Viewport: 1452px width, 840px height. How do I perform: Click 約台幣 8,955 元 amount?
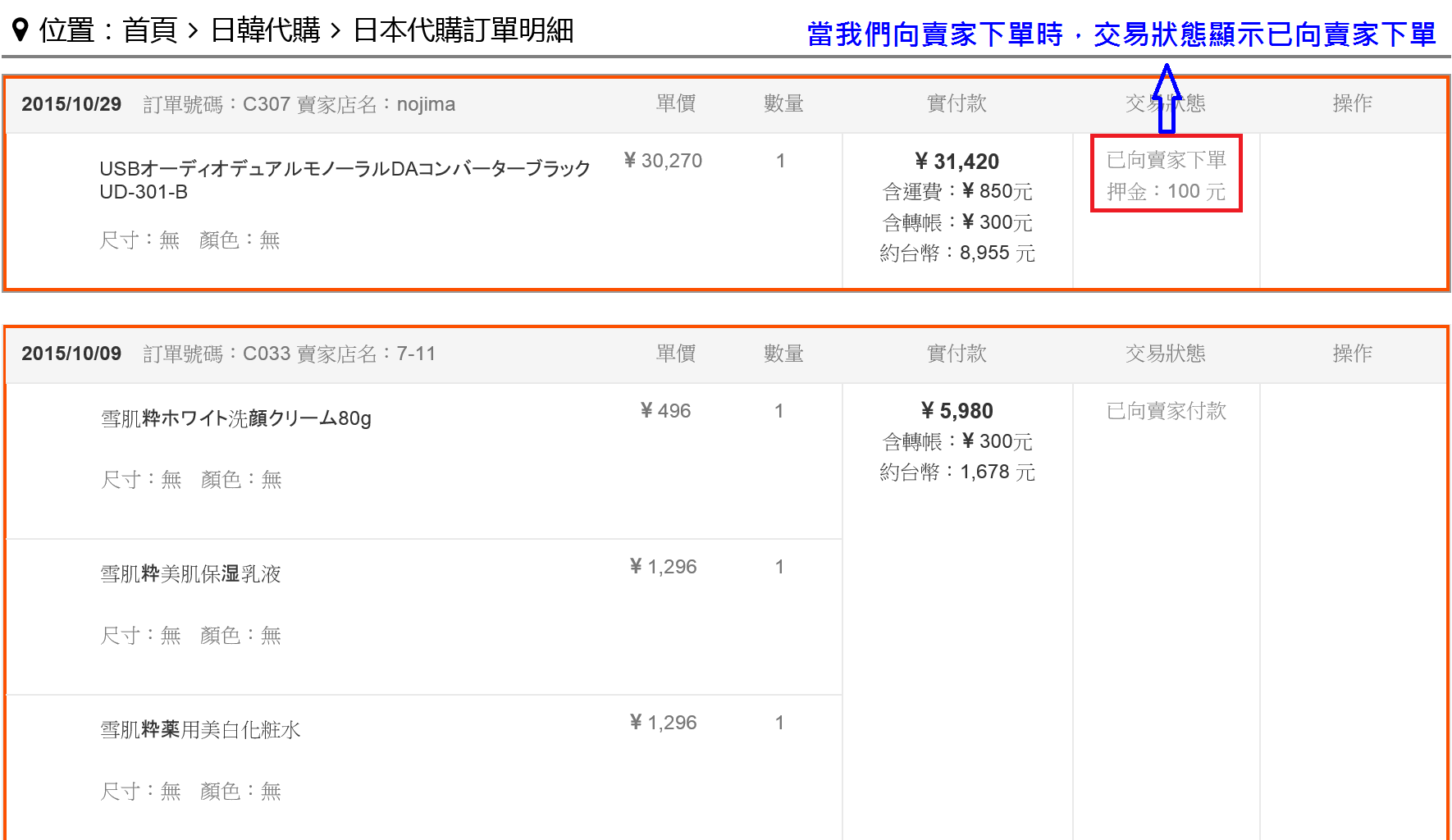click(957, 253)
